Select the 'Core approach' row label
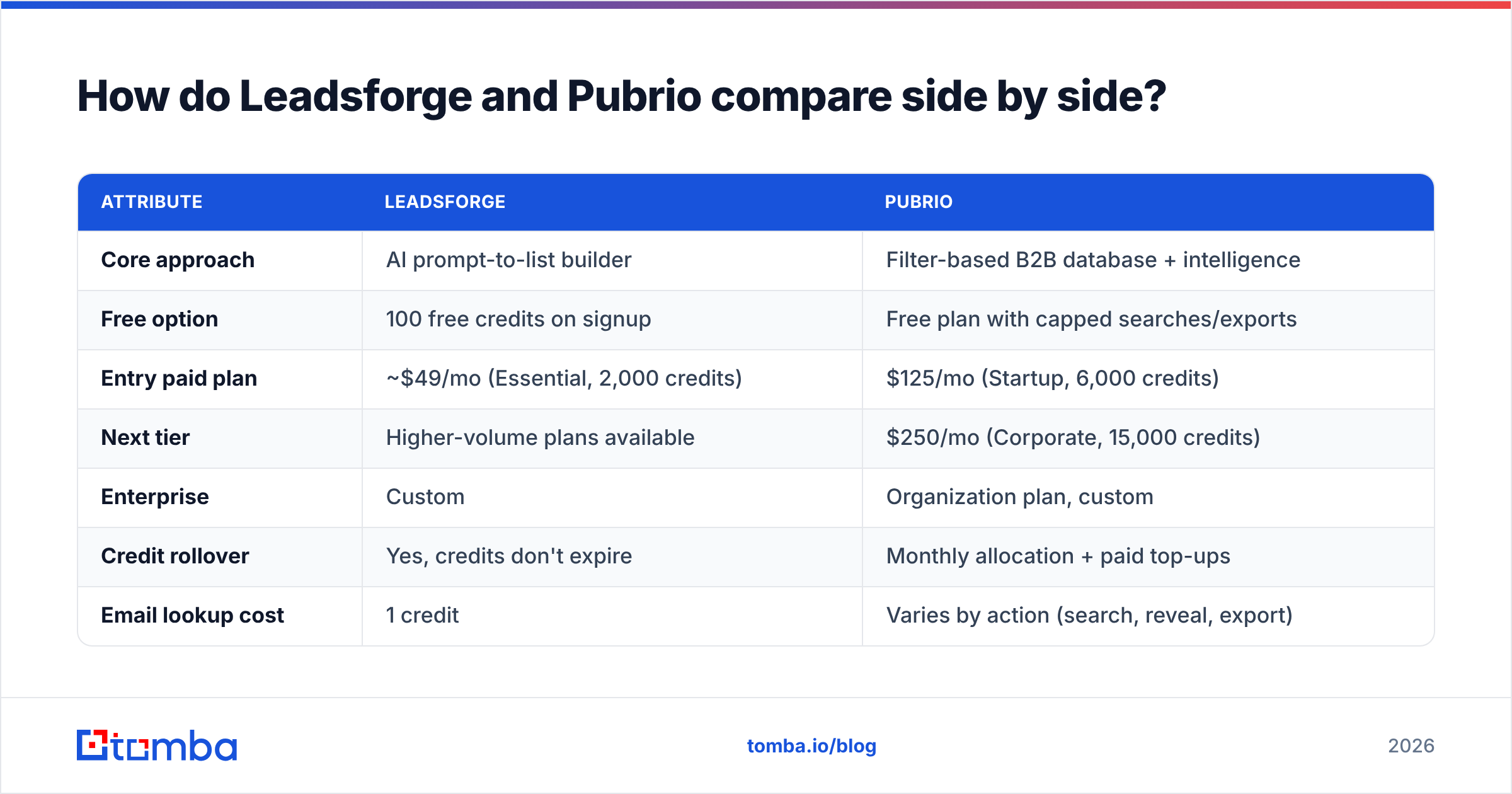The height and width of the screenshot is (794, 1512). click(x=178, y=260)
